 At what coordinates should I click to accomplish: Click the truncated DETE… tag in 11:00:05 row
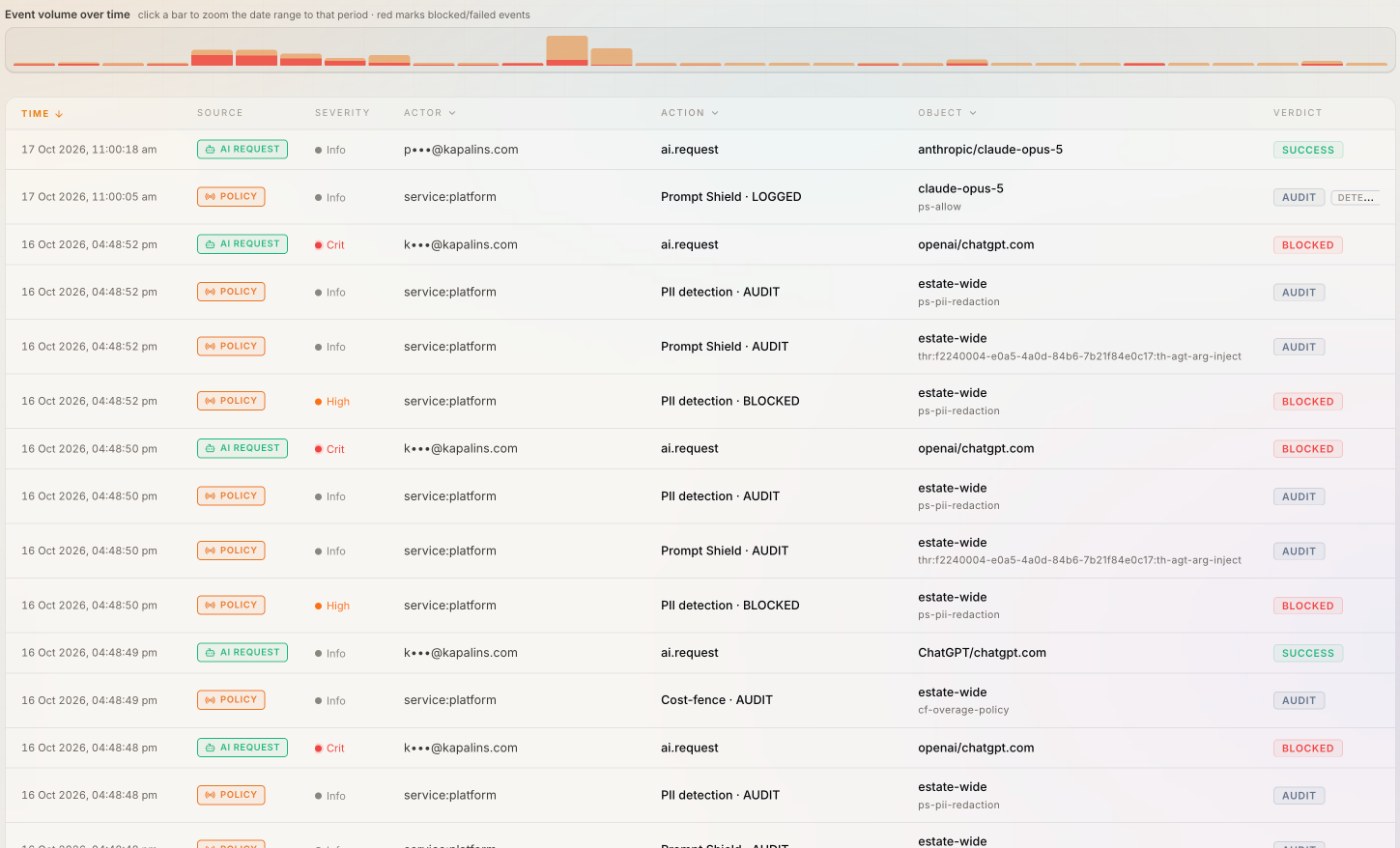click(1356, 197)
